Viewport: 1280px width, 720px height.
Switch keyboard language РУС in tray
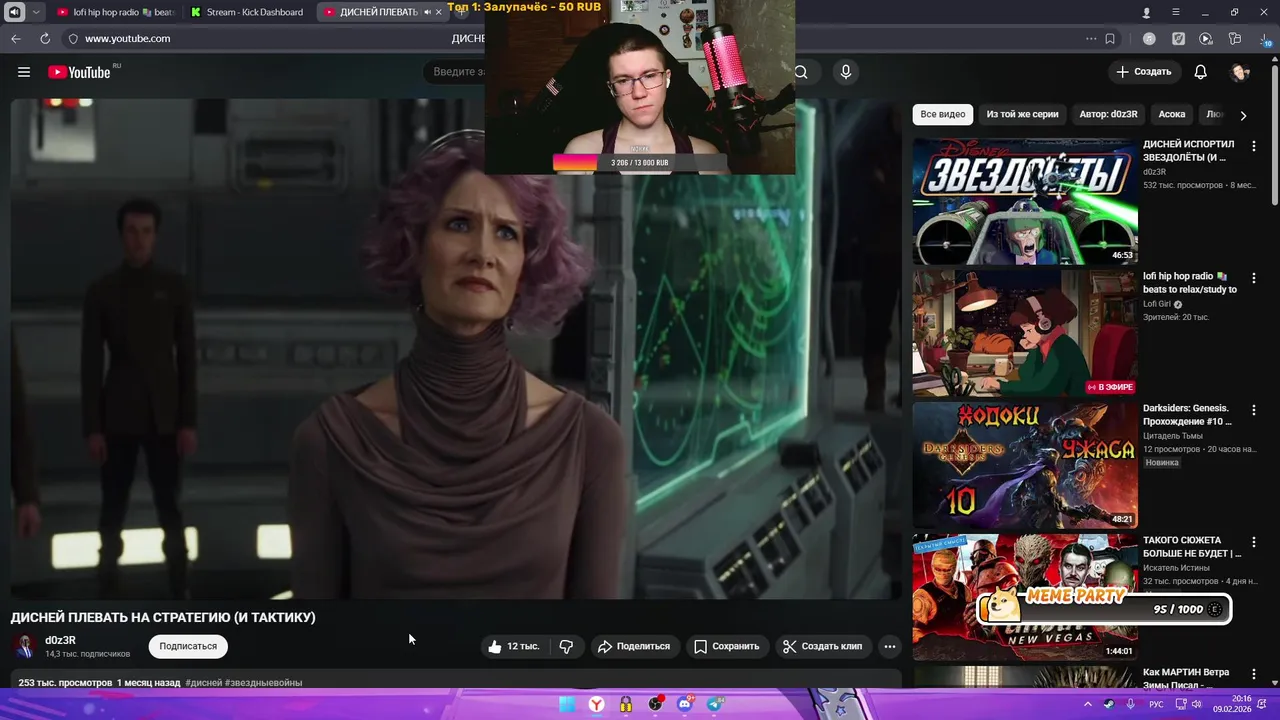point(1156,704)
